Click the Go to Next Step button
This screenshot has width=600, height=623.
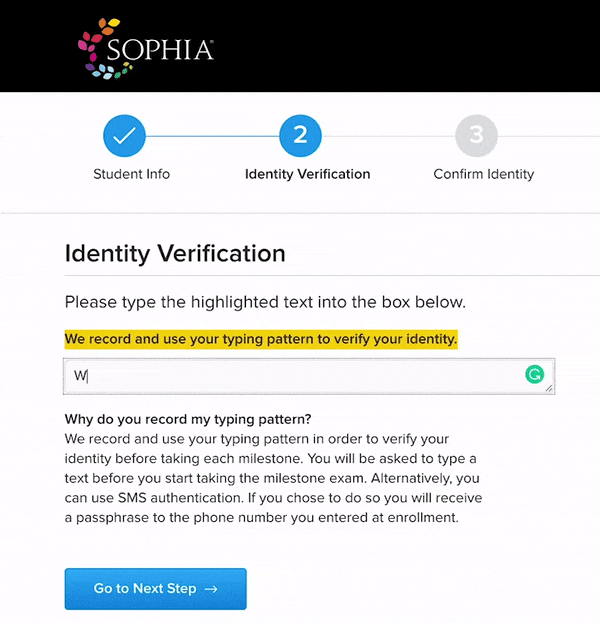coord(156,589)
